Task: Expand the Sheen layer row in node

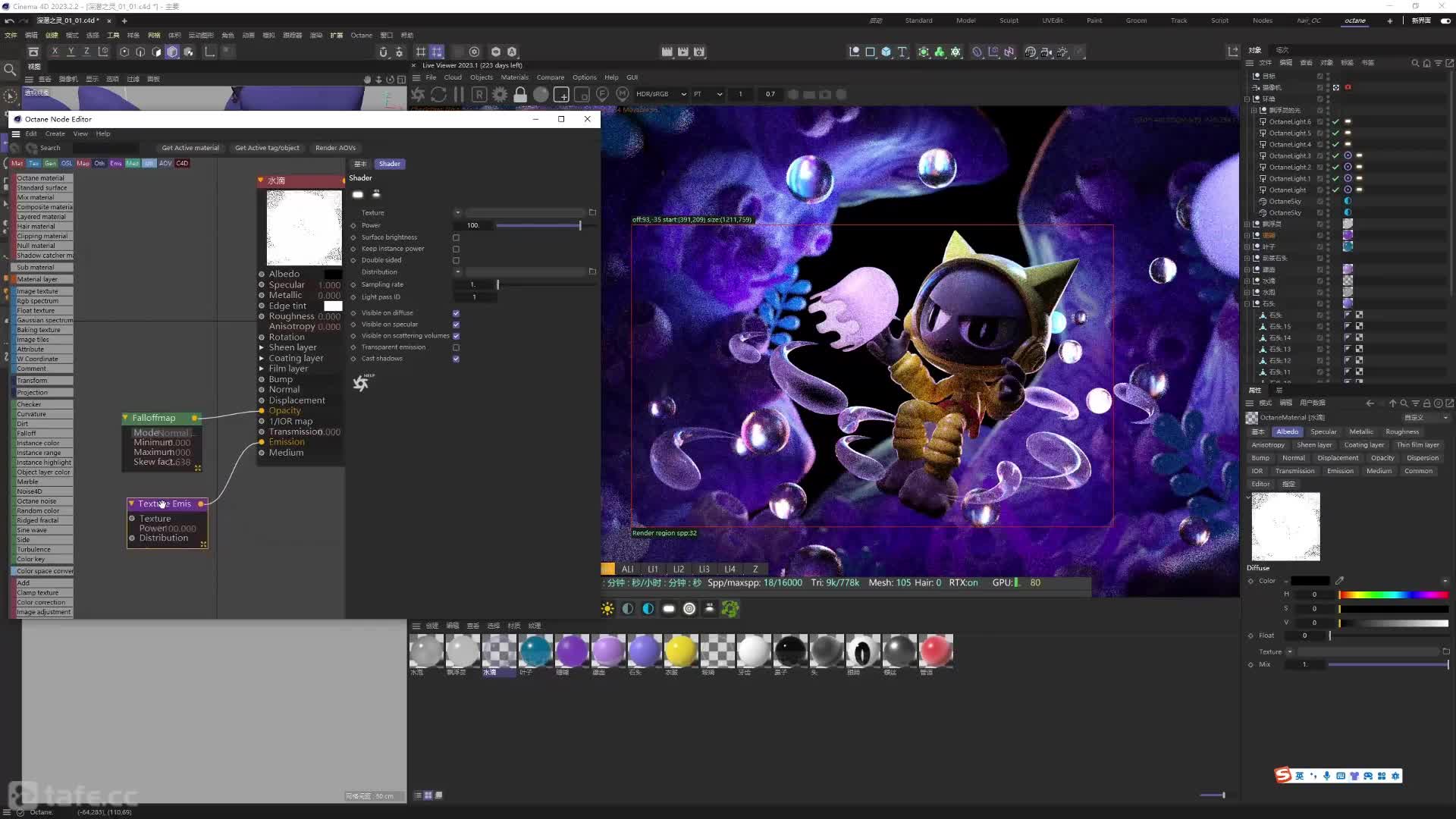Action: point(262,347)
